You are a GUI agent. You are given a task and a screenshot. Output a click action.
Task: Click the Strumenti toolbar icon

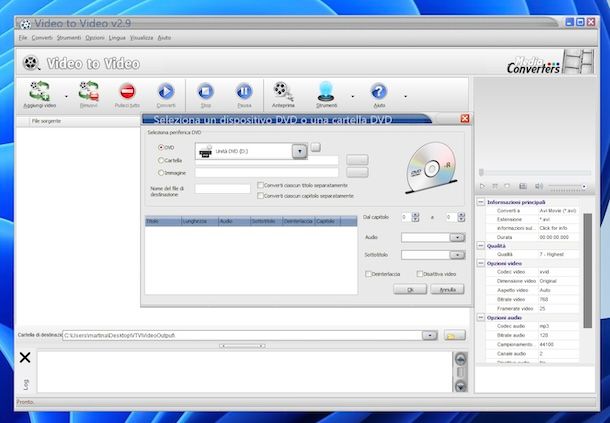[326, 91]
